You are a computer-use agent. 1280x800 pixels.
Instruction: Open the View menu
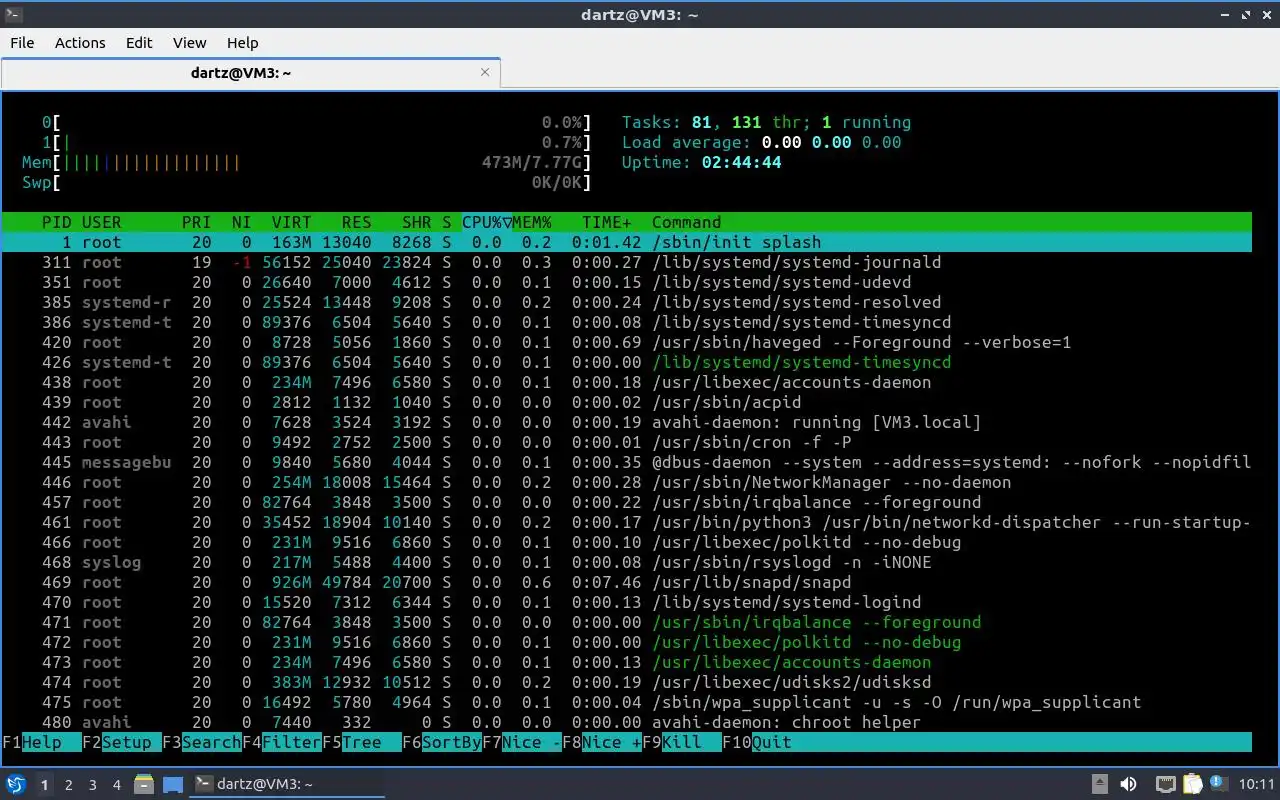[189, 42]
